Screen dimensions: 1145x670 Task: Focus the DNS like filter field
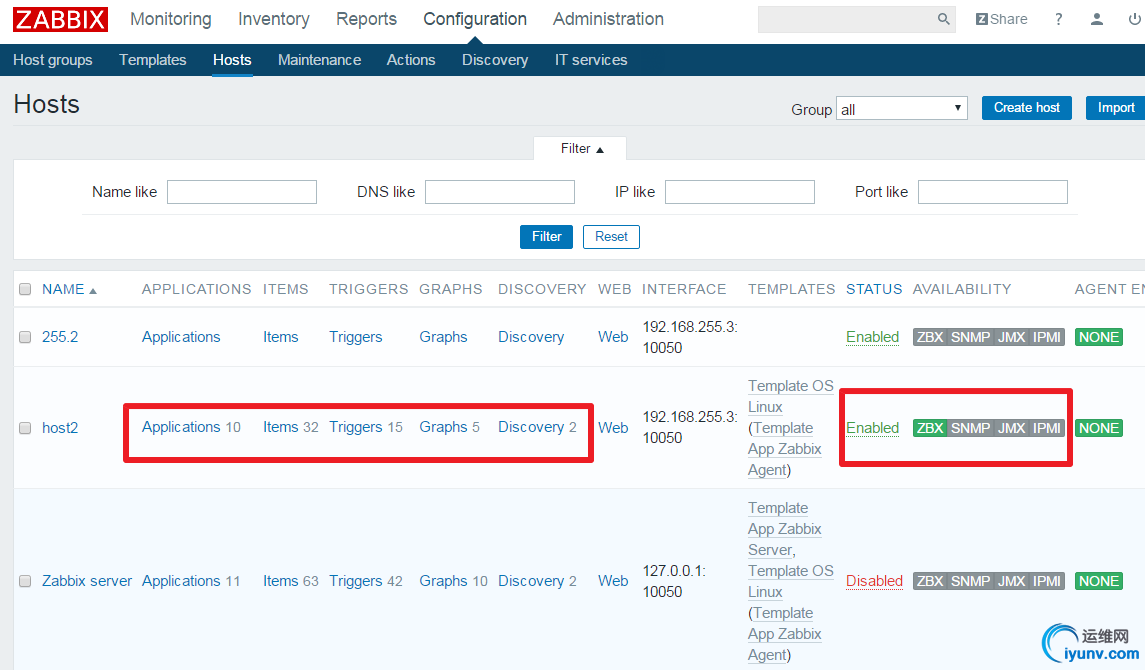[499, 192]
